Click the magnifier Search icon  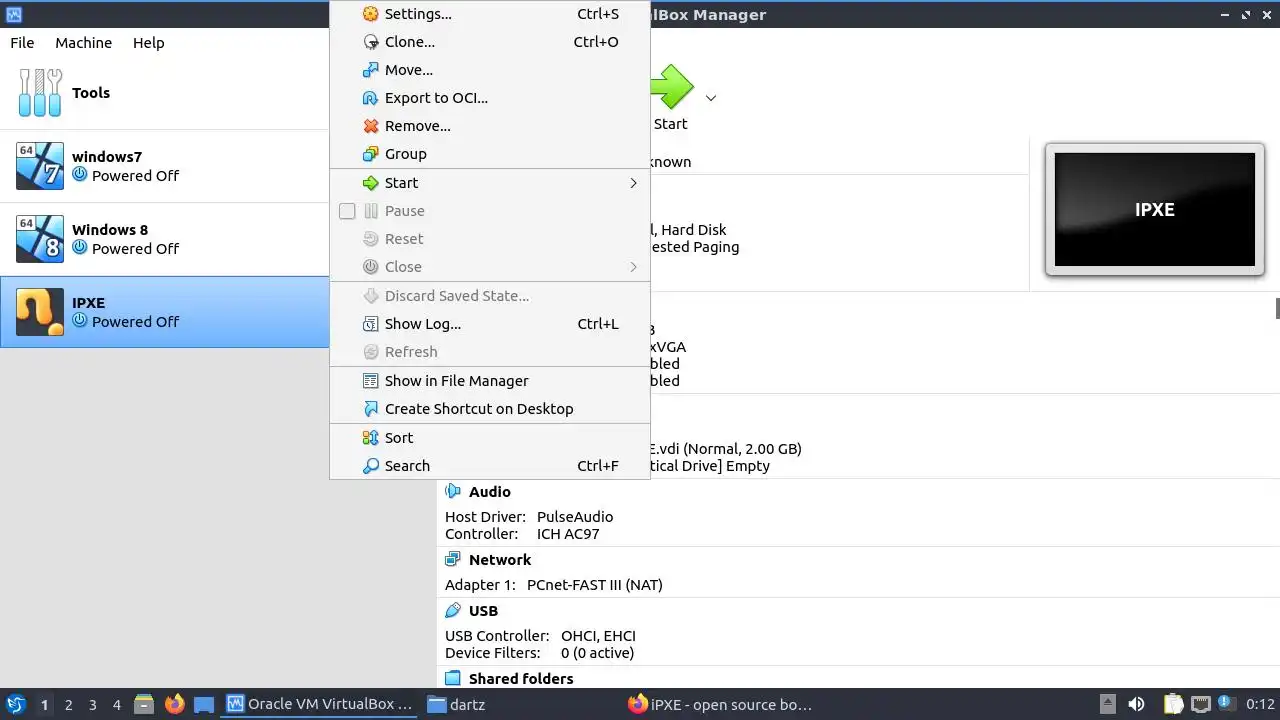(370, 466)
